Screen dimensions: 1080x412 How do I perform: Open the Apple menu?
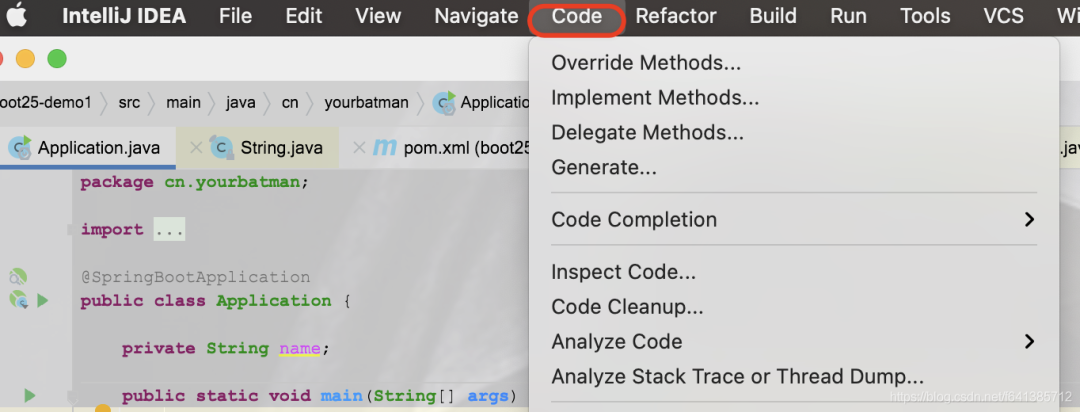(x=19, y=16)
